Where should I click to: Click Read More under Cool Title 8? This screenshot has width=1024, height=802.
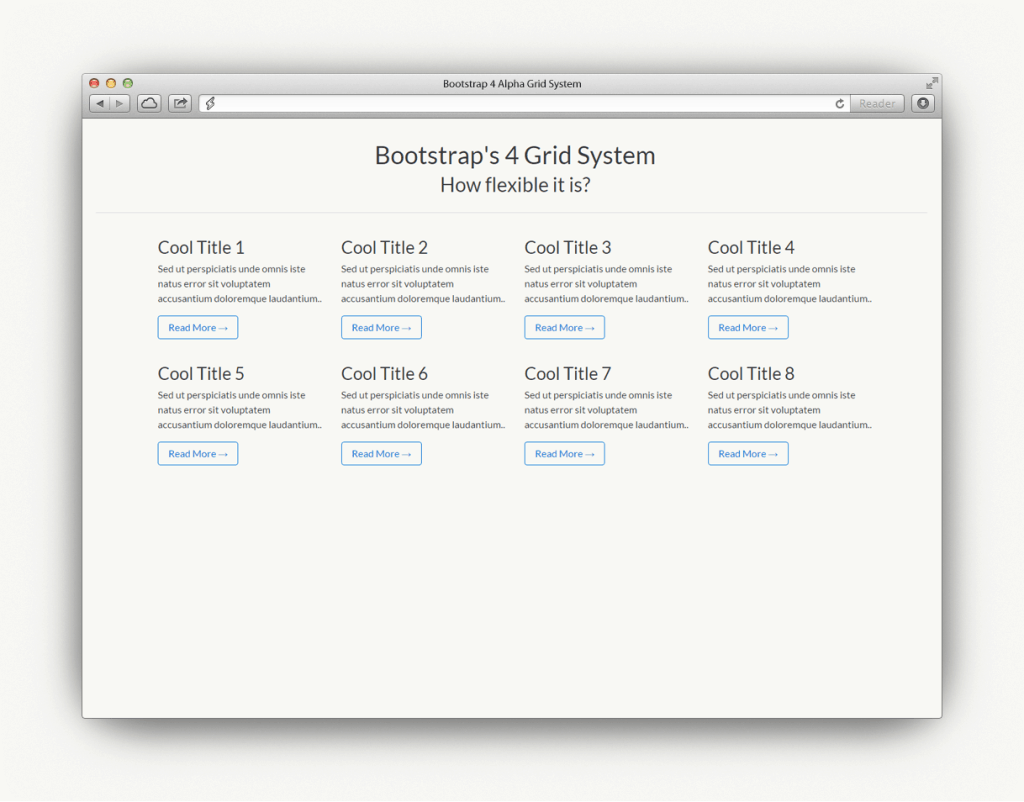748,453
